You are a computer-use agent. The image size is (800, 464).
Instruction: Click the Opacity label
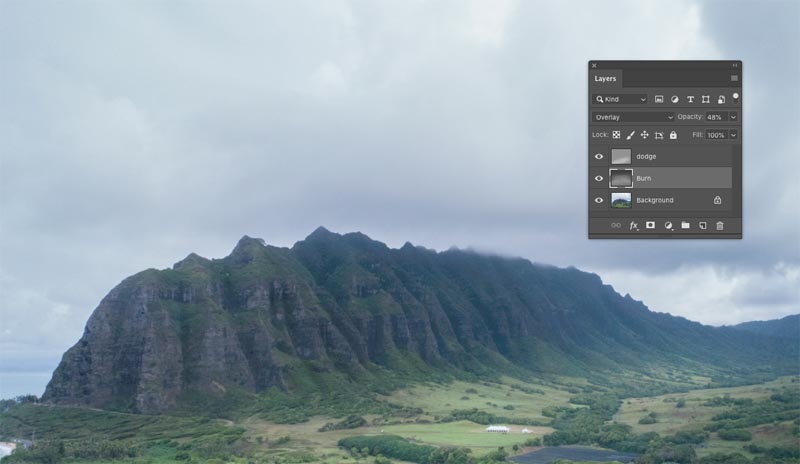690,117
